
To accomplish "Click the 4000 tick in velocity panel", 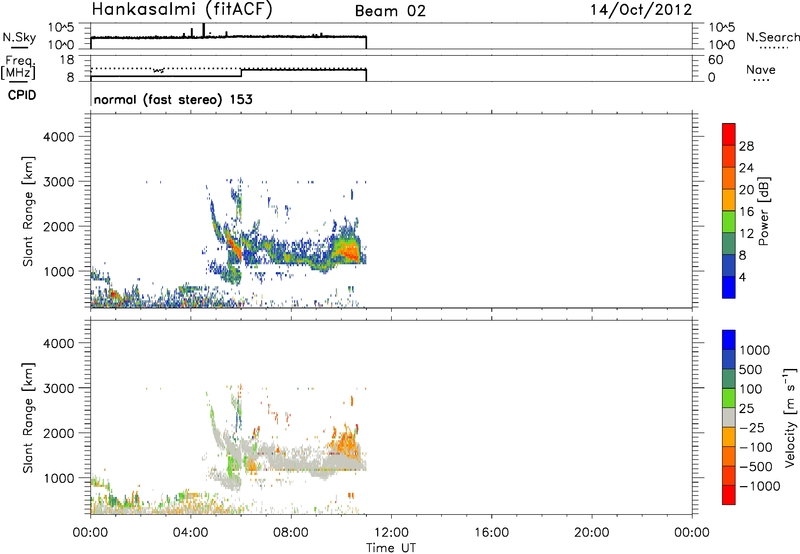I will 59,343.
